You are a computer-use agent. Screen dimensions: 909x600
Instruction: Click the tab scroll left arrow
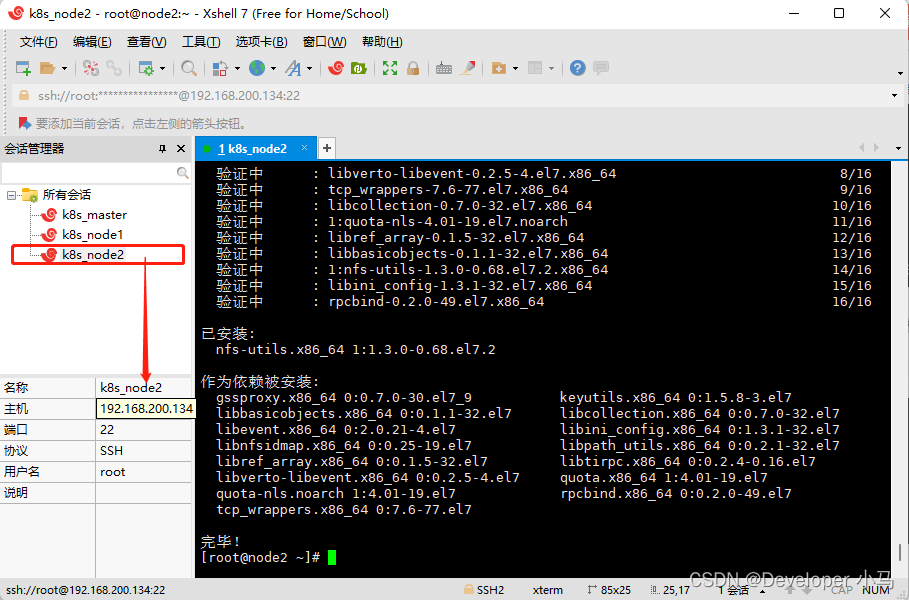click(861, 148)
